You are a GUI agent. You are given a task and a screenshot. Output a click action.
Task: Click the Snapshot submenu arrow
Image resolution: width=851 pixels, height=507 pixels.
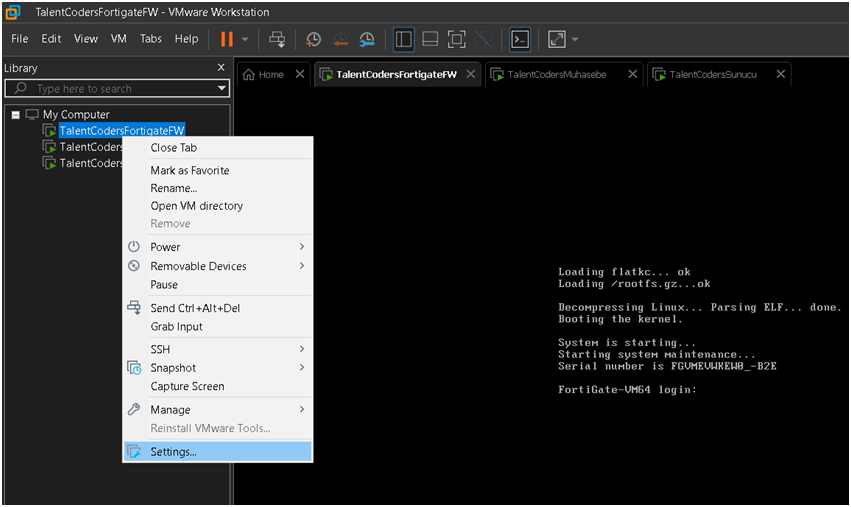coord(302,367)
